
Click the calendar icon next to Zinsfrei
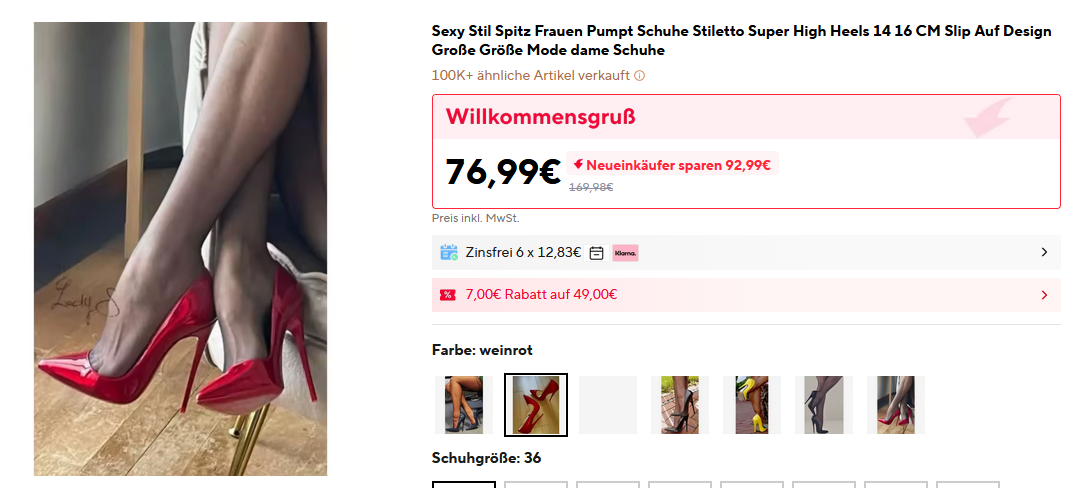click(597, 253)
